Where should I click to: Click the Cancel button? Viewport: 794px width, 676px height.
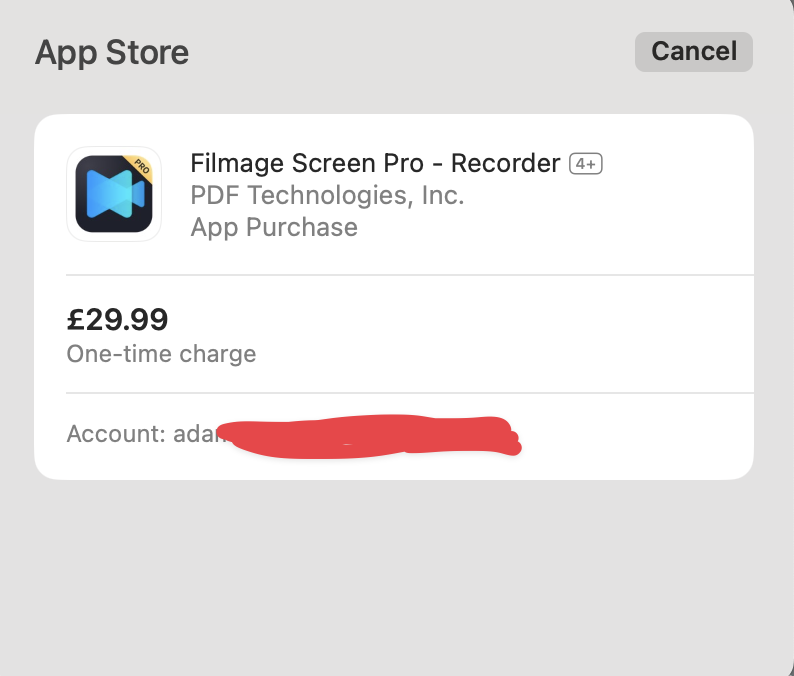[693, 51]
